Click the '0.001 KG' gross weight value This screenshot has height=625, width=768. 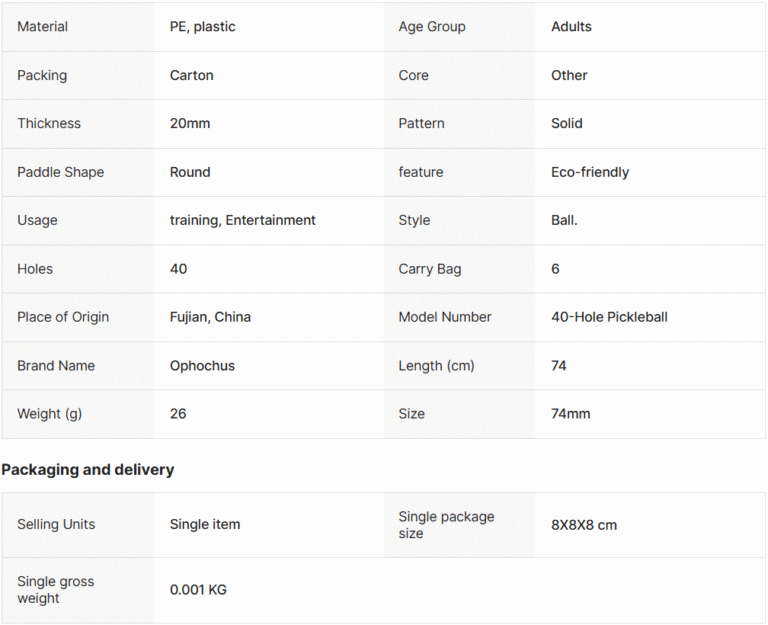198,590
